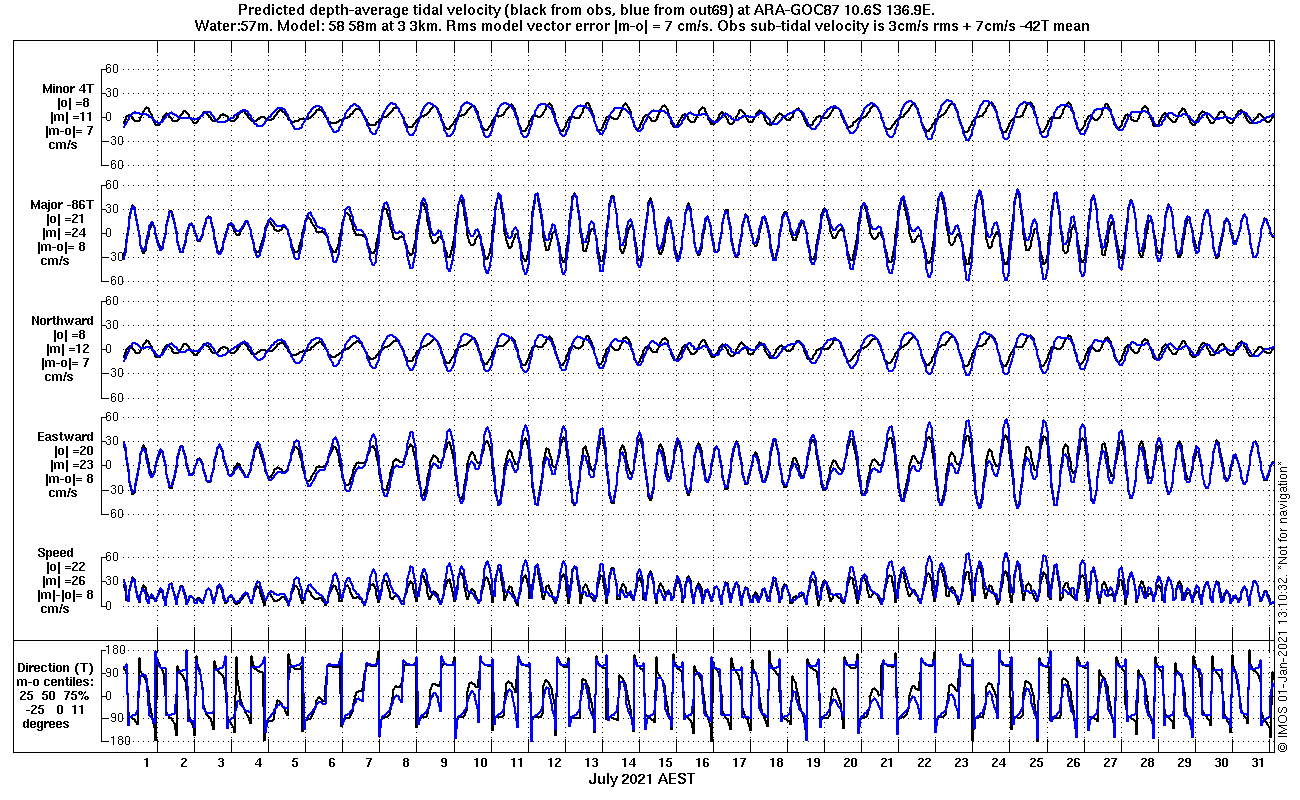
Task: Click day '27' on the date axis
Action: (1109, 762)
